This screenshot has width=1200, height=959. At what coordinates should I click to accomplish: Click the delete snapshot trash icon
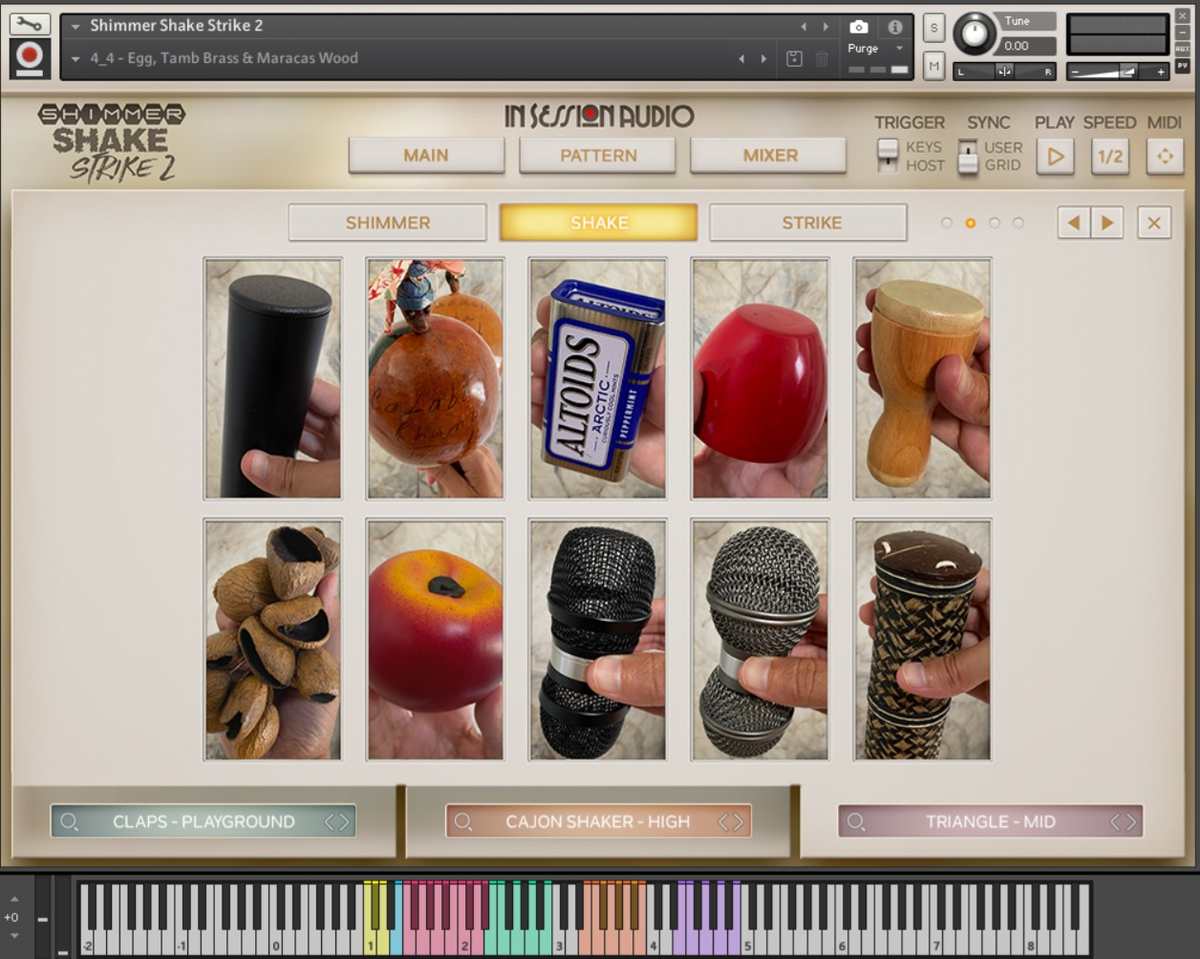click(x=822, y=59)
